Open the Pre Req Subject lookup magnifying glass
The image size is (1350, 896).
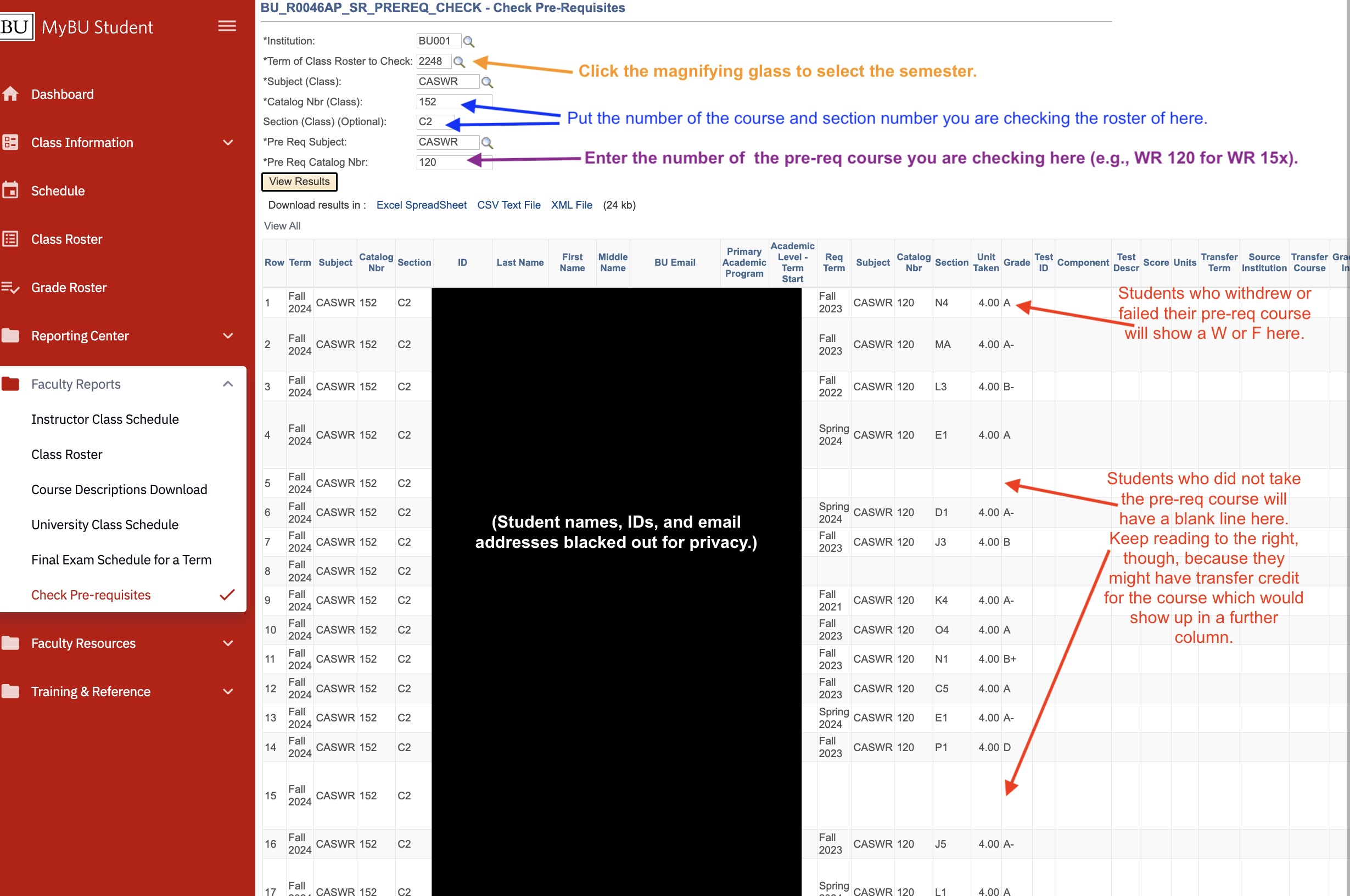click(487, 143)
